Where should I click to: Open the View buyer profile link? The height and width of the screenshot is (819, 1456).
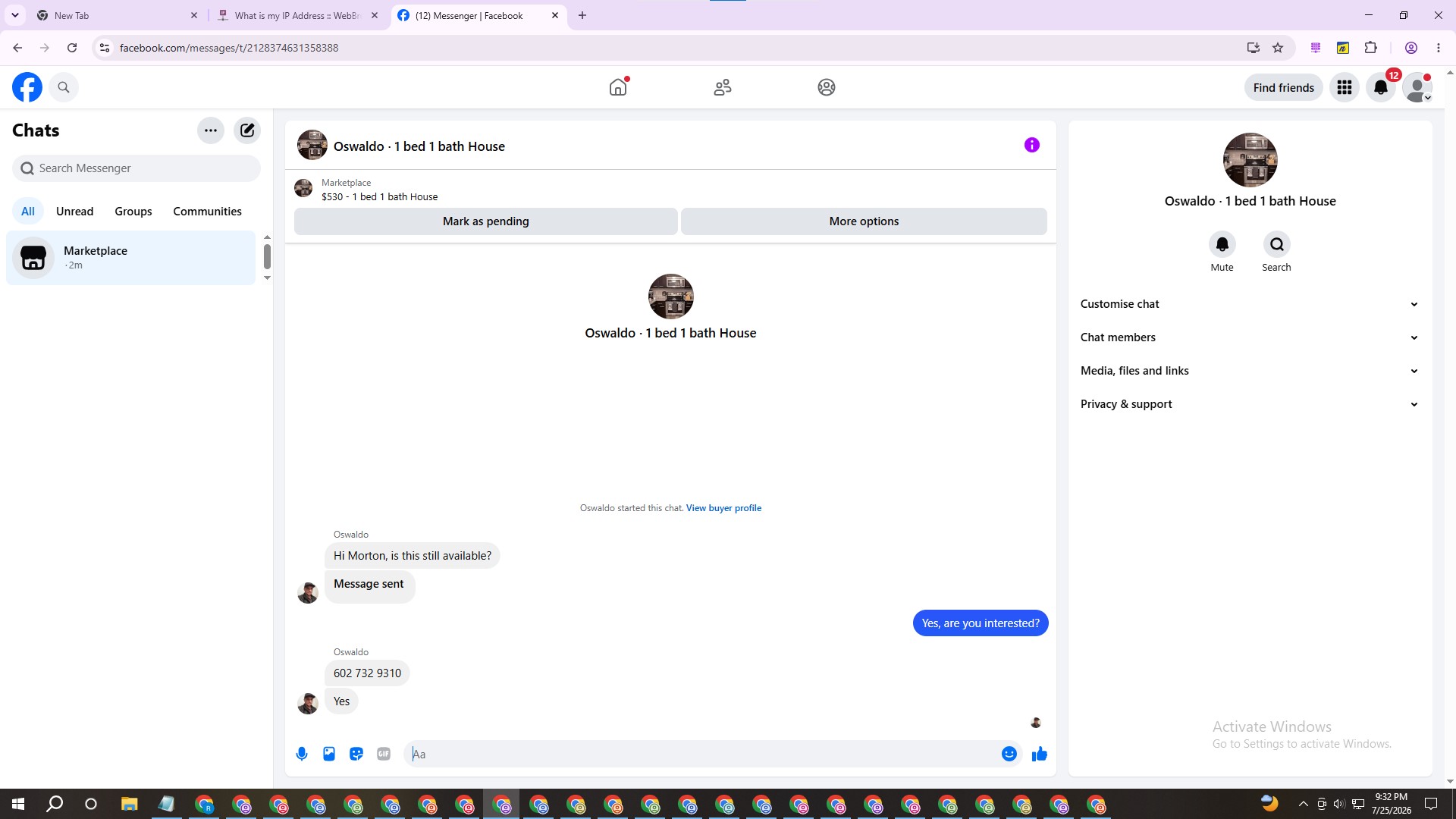pos(723,508)
